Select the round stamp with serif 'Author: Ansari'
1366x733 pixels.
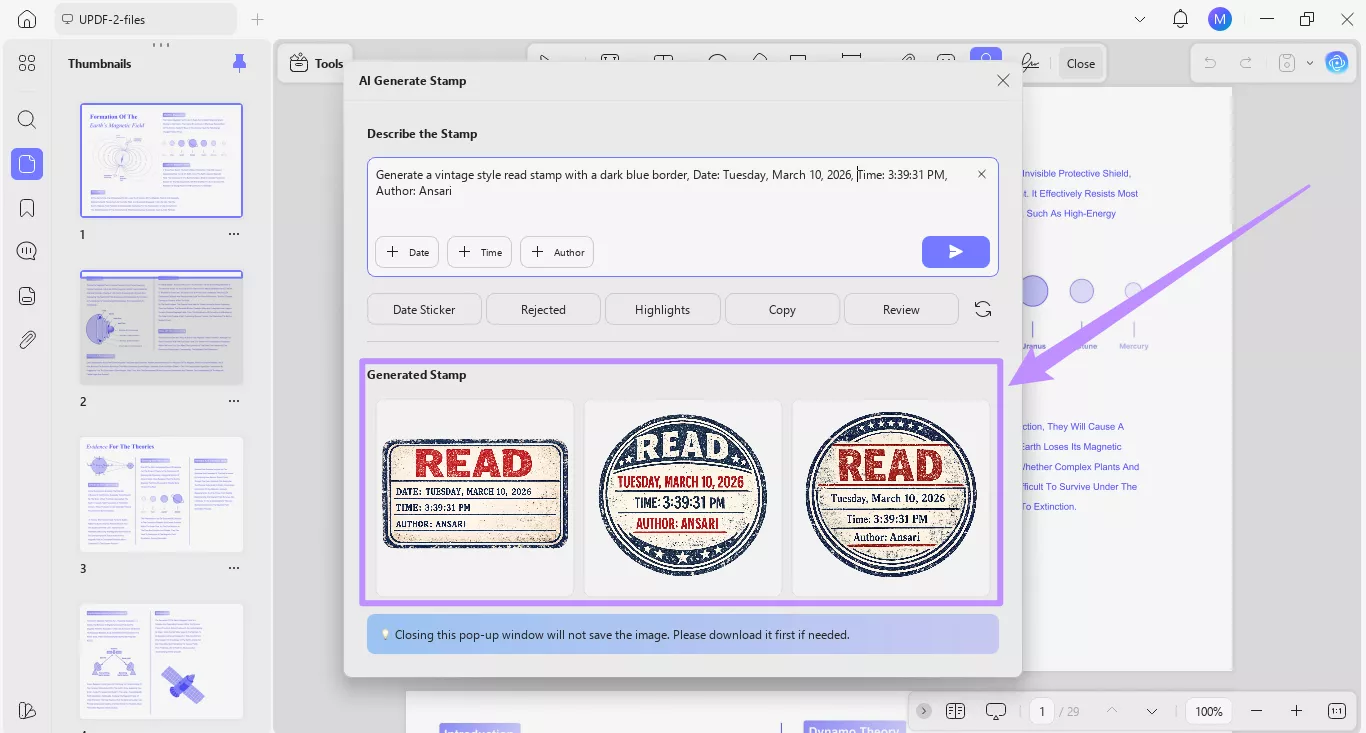(891, 497)
